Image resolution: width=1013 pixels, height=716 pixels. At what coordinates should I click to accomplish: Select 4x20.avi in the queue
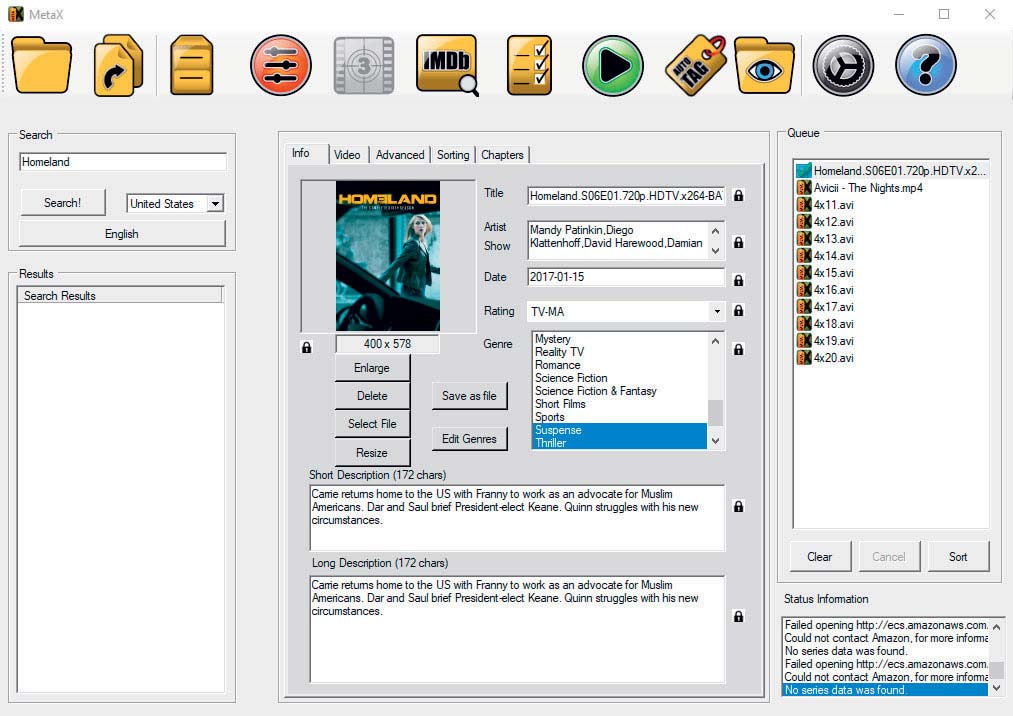(x=826, y=358)
